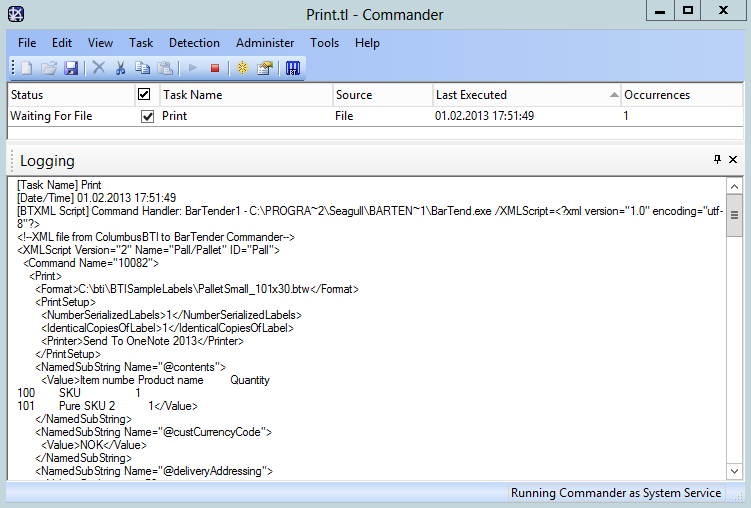Image resolution: width=751 pixels, height=508 pixels.
Task: Click the blue BarTender toolbar icon
Action: [x=293, y=68]
